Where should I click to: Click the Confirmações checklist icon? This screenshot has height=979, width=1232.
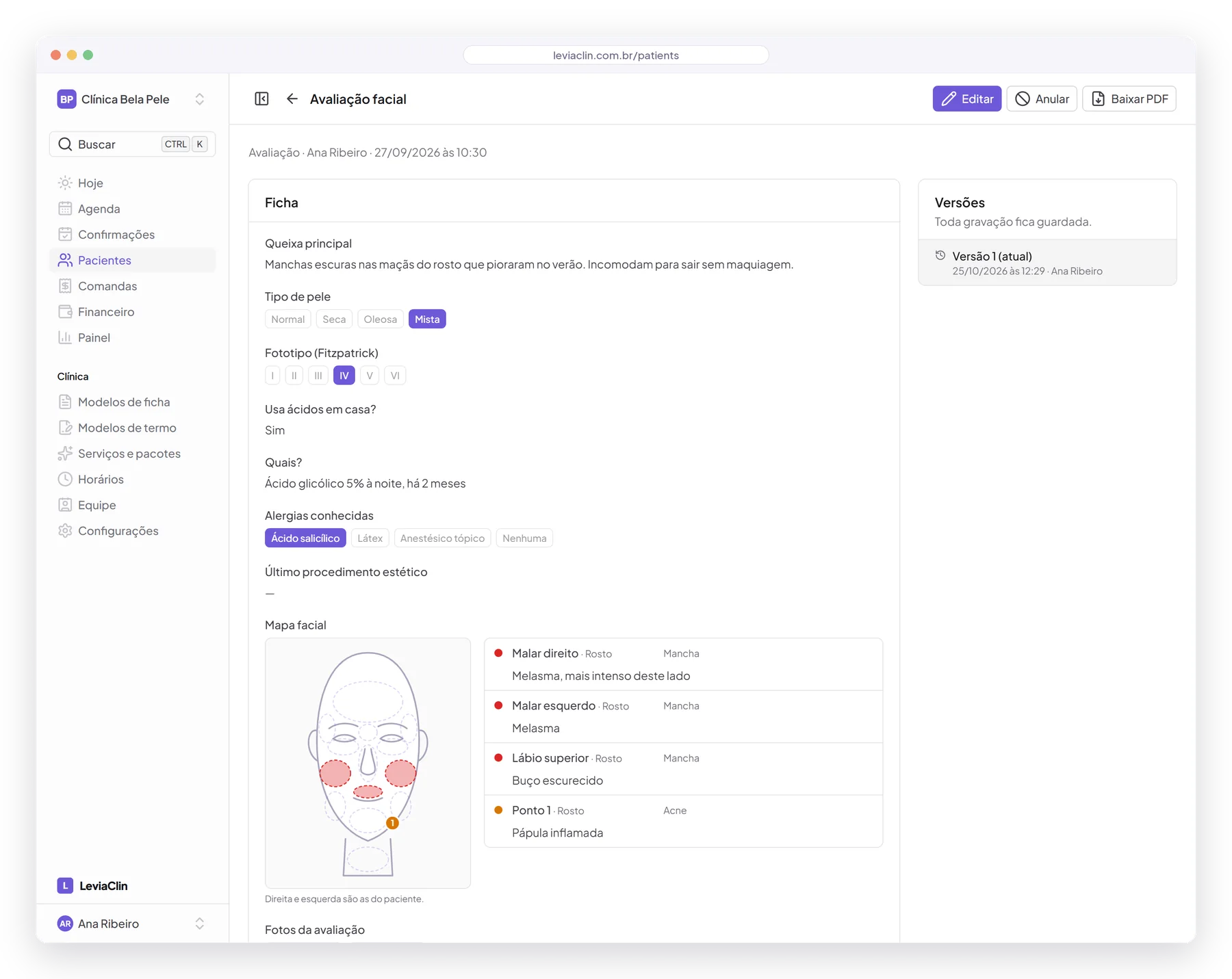click(65, 235)
